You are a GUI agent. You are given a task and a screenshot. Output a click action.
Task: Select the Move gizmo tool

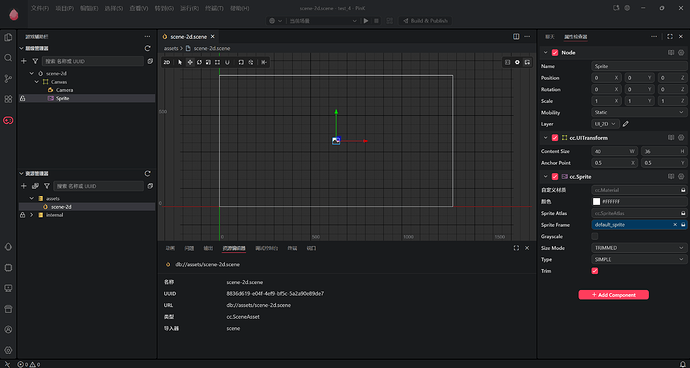190,63
